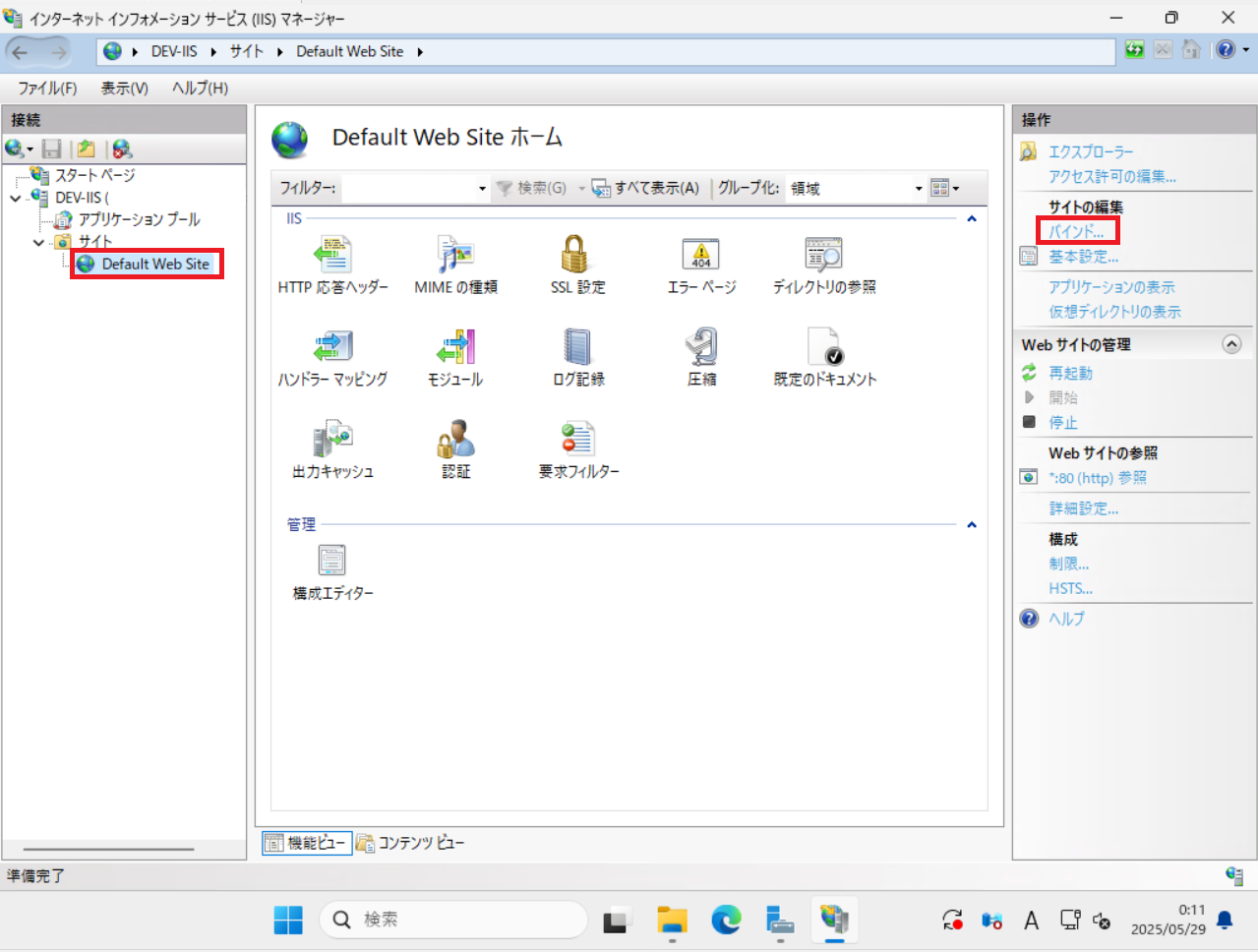Open the モジュール feature icon

pos(455,347)
